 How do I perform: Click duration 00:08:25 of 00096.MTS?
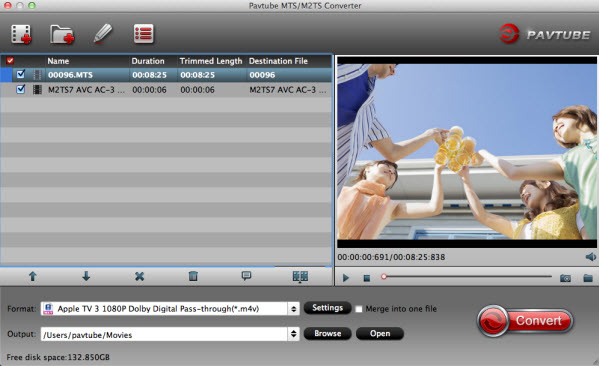(149, 75)
